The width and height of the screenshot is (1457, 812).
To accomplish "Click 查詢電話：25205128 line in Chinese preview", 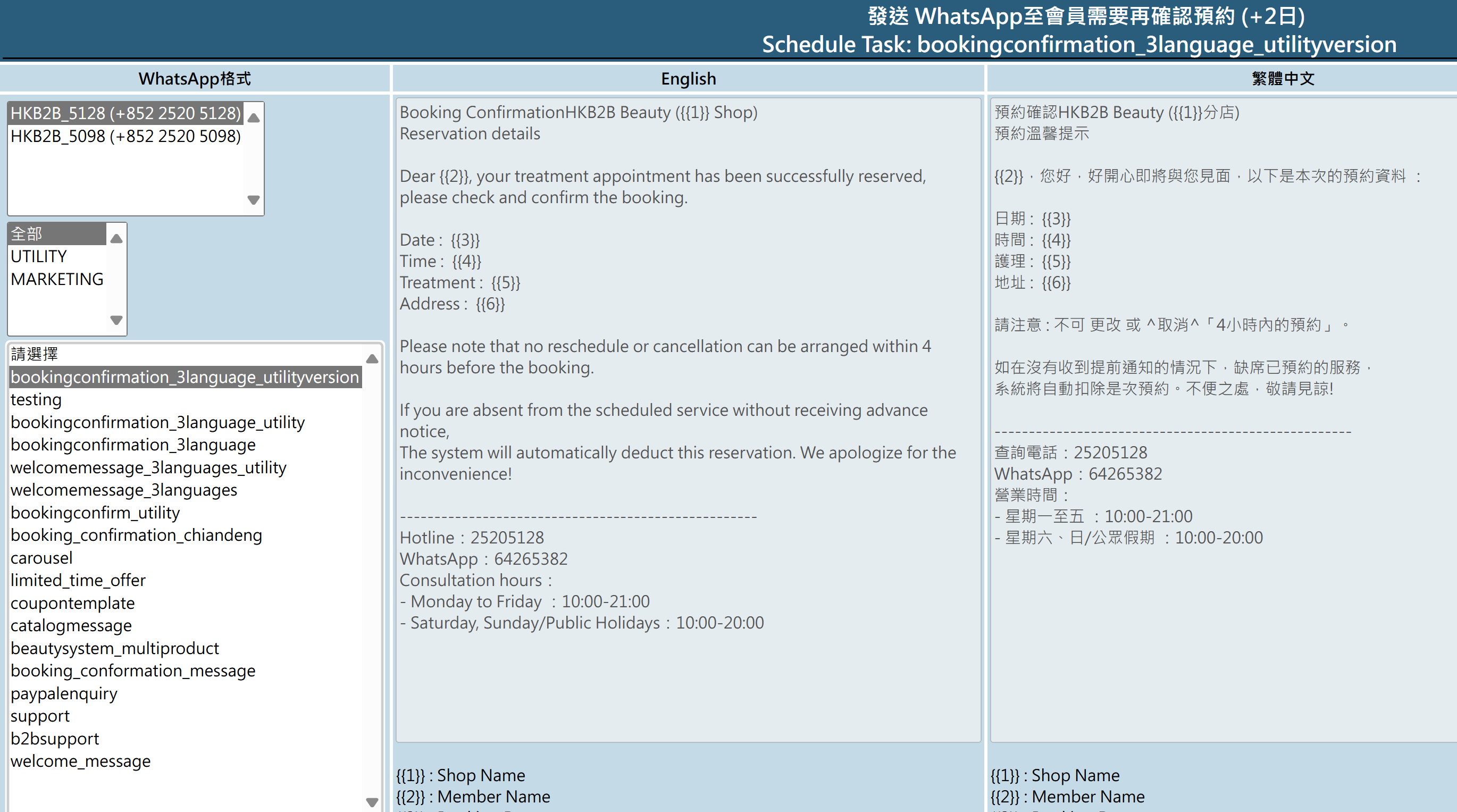I will pos(1071,453).
